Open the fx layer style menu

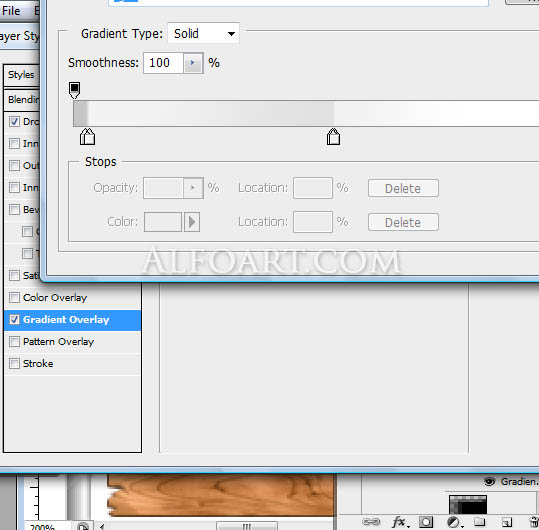pyautogui.click(x=400, y=522)
